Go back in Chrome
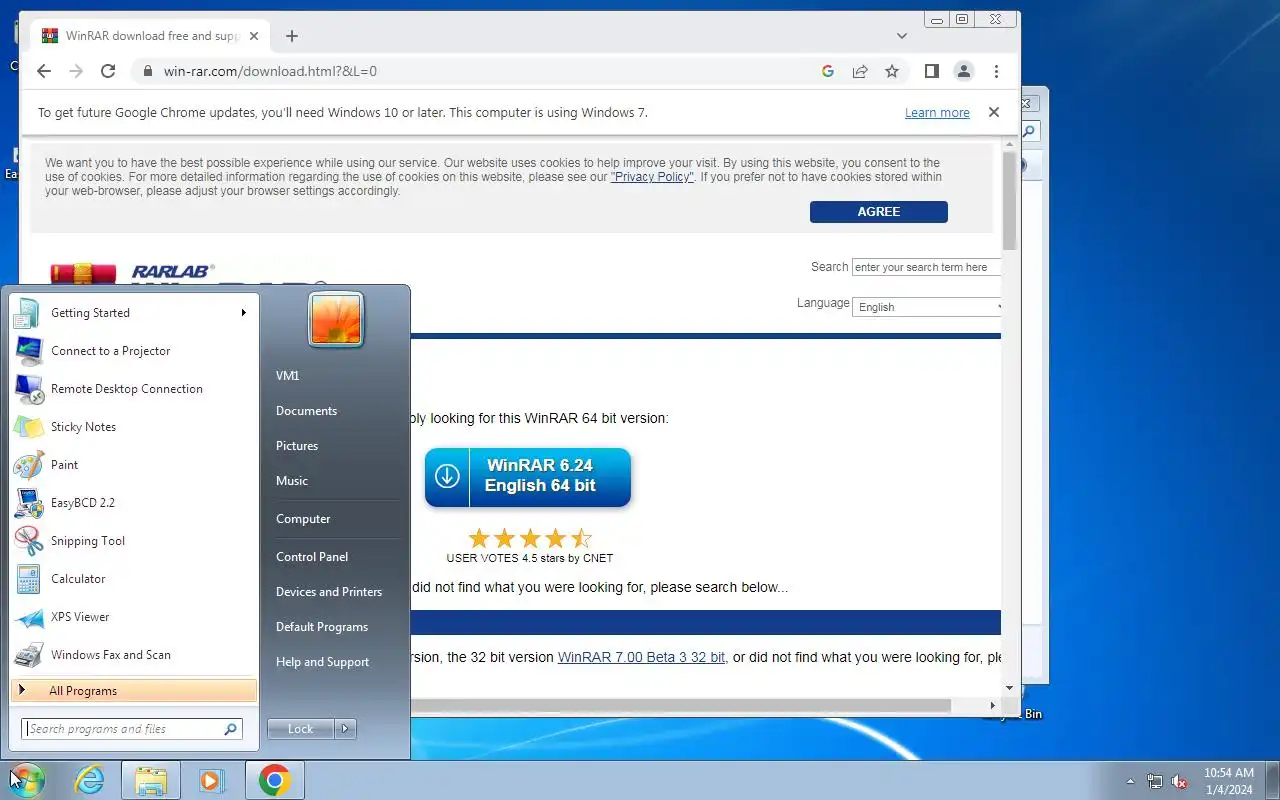Image resolution: width=1280 pixels, height=800 pixels. click(43, 71)
